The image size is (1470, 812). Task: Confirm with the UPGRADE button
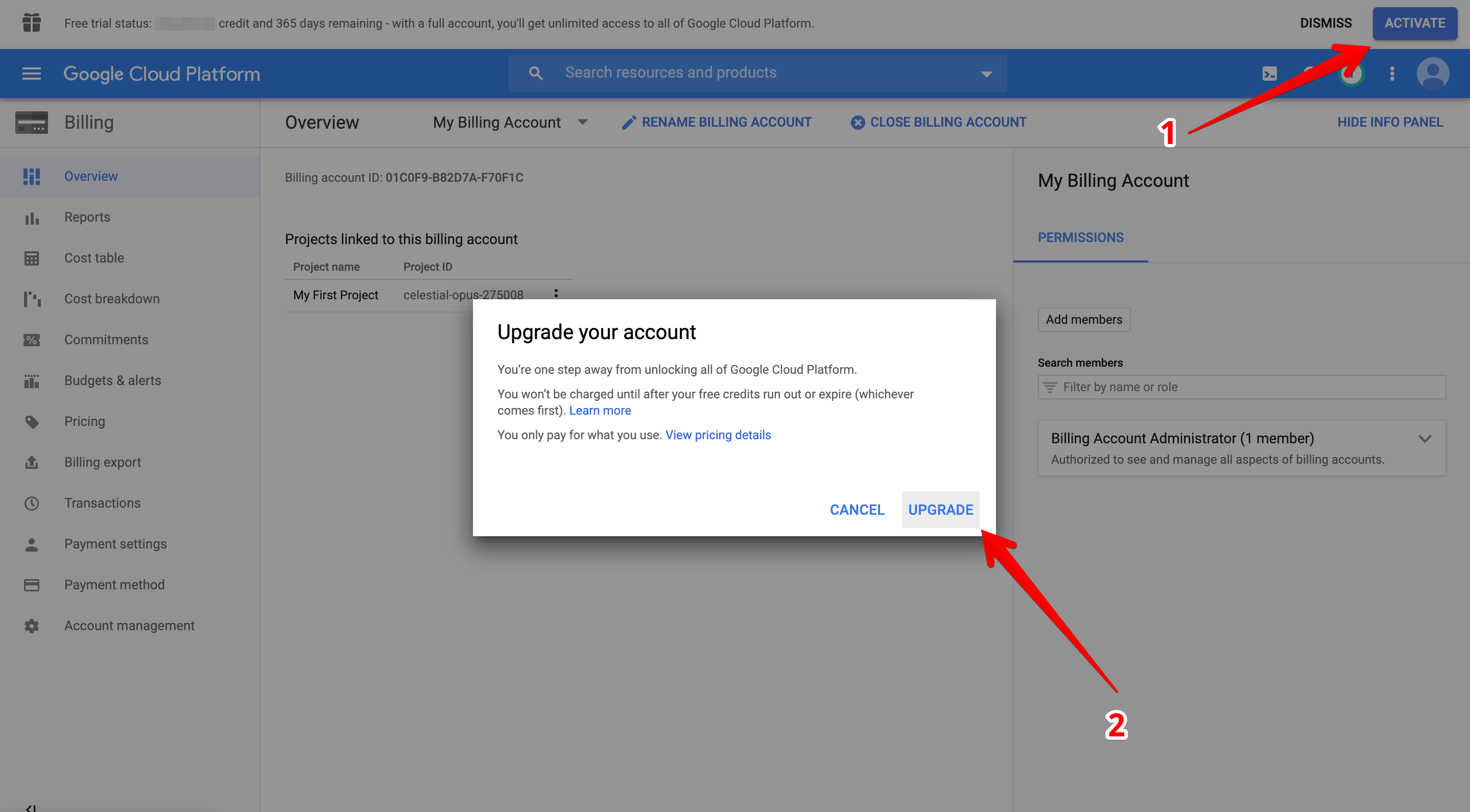pos(940,510)
